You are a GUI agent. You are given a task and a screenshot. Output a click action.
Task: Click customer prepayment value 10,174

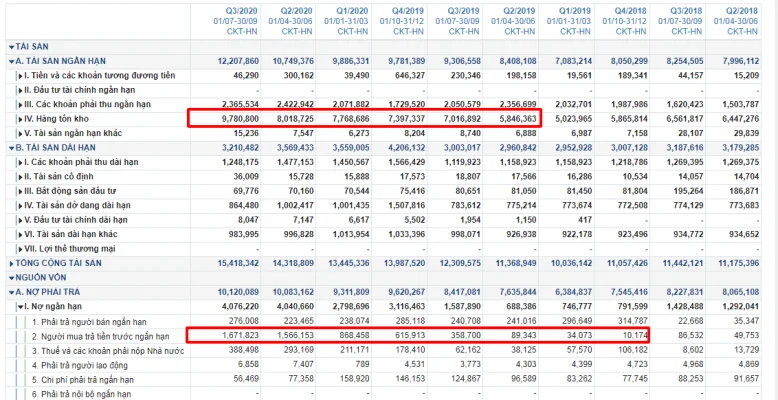coord(635,336)
